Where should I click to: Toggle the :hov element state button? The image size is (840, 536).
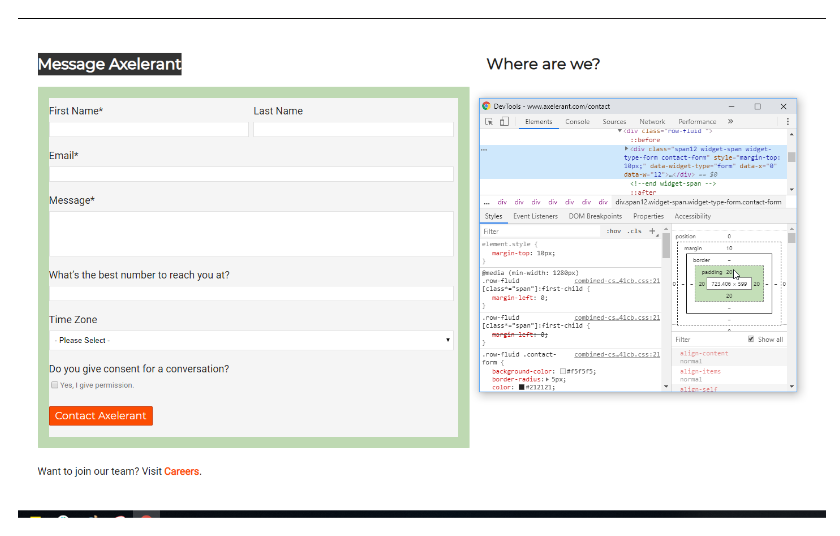click(614, 231)
